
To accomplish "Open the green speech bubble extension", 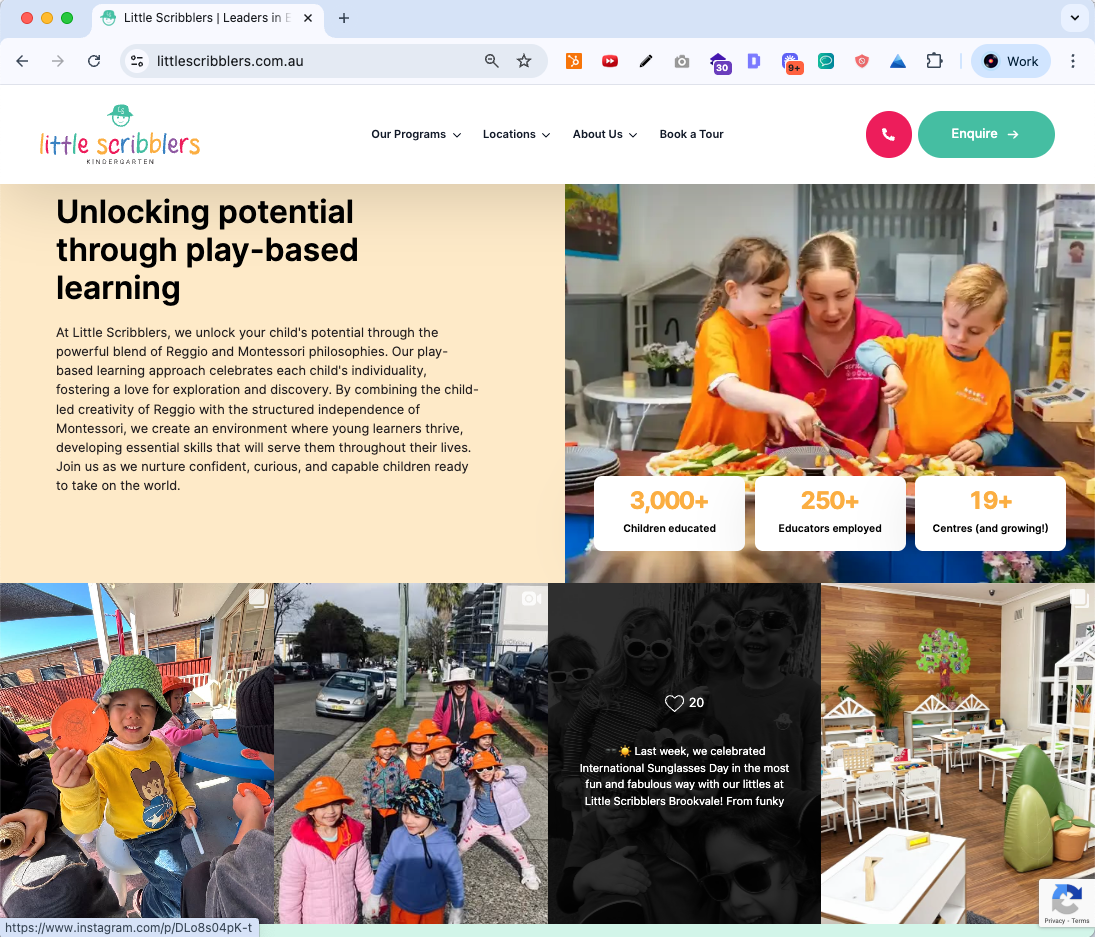I will click(826, 61).
